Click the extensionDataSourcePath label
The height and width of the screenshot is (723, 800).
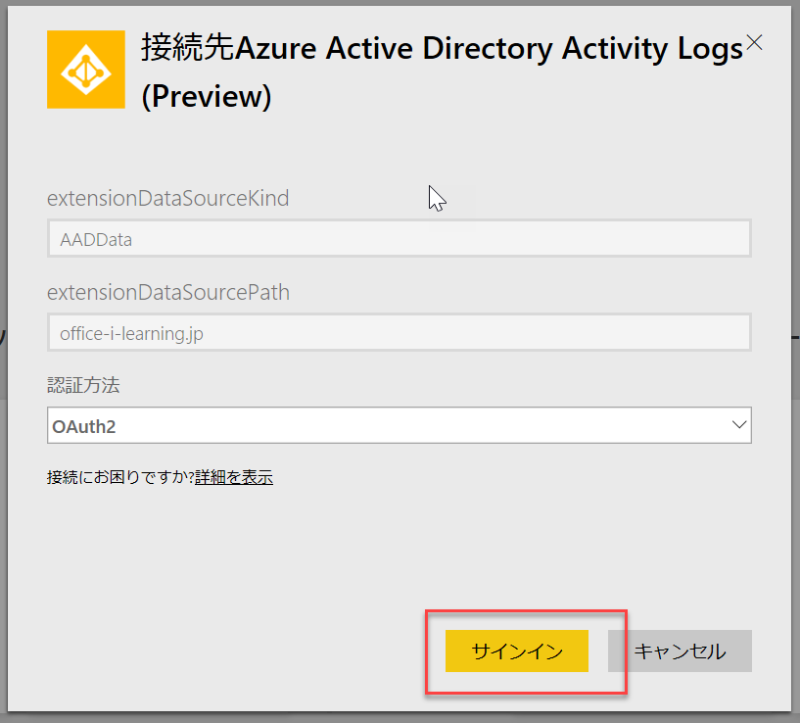(168, 293)
